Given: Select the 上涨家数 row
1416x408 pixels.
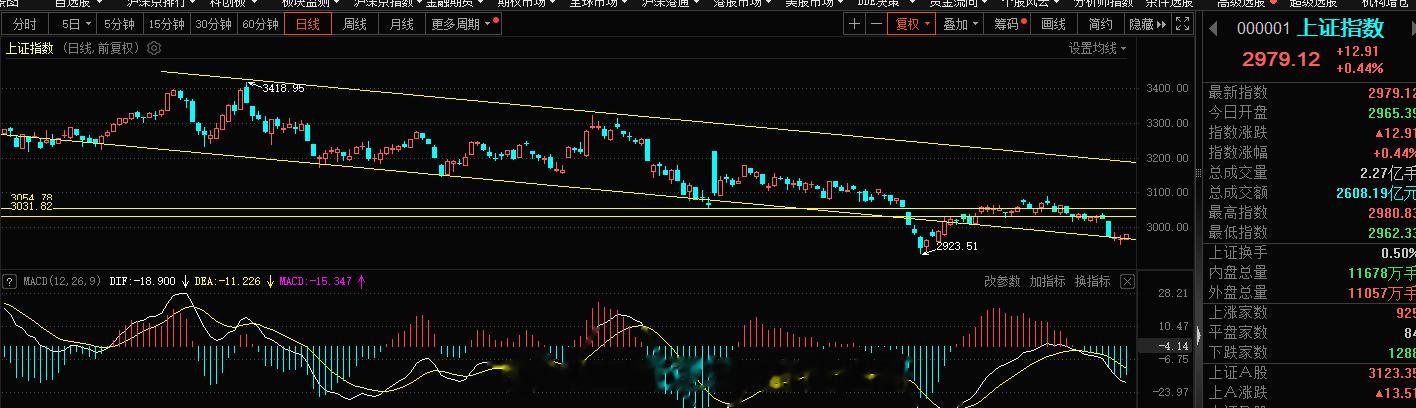Looking at the screenshot, I should [x=1311, y=313].
